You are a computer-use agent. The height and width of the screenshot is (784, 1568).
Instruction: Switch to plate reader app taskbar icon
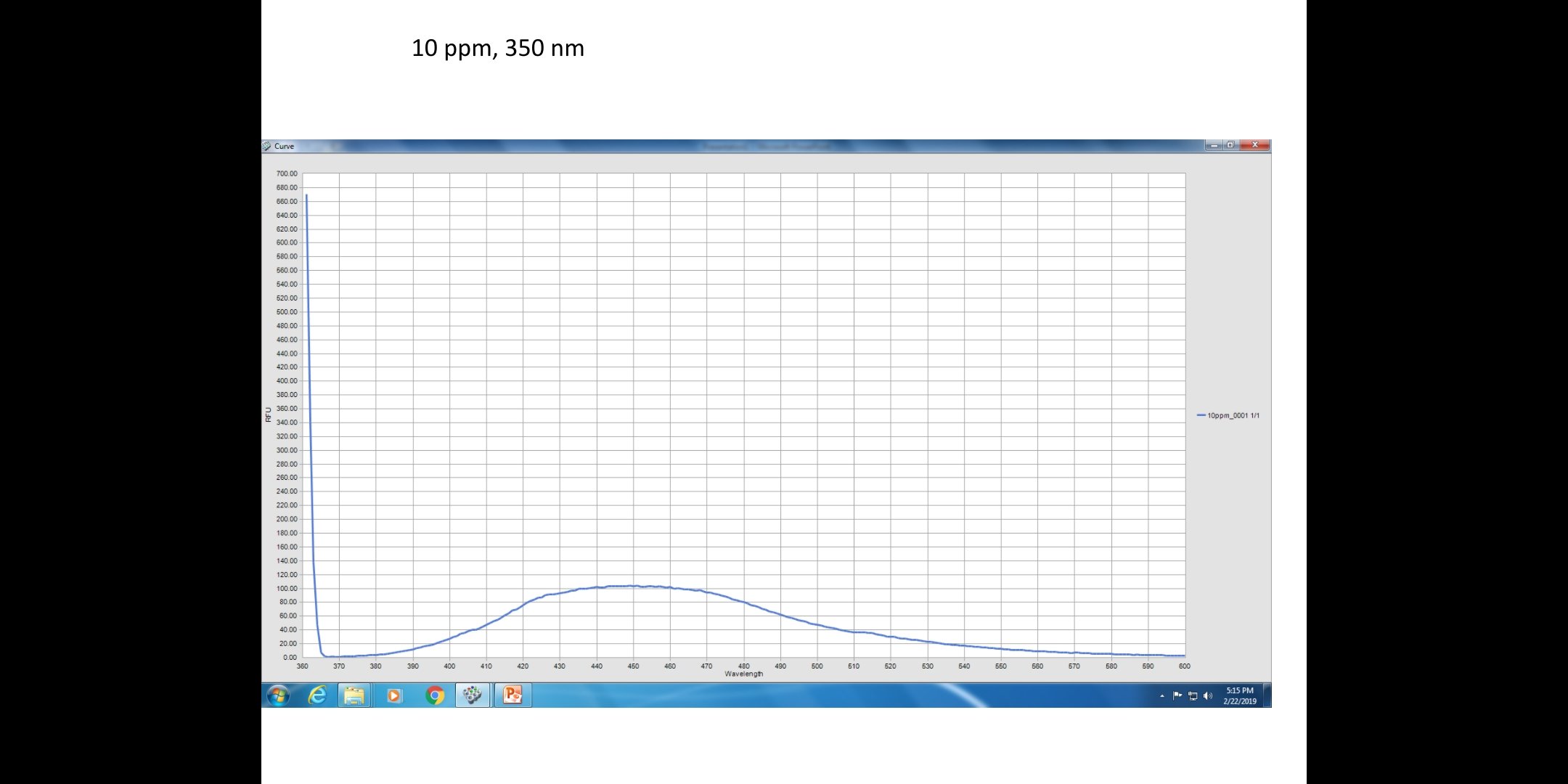pyautogui.click(x=473, y=695)
